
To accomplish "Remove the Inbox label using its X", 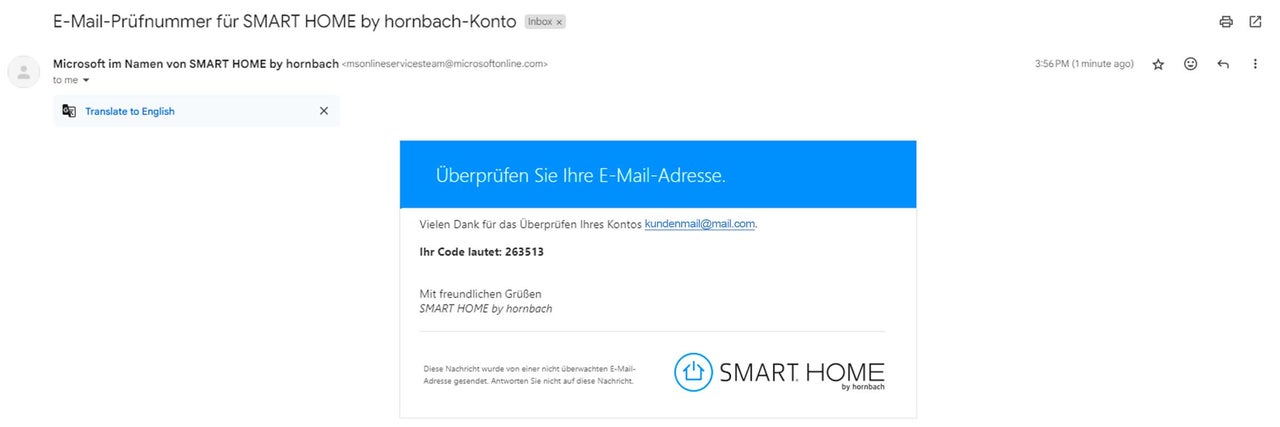I will pos(560,21).
